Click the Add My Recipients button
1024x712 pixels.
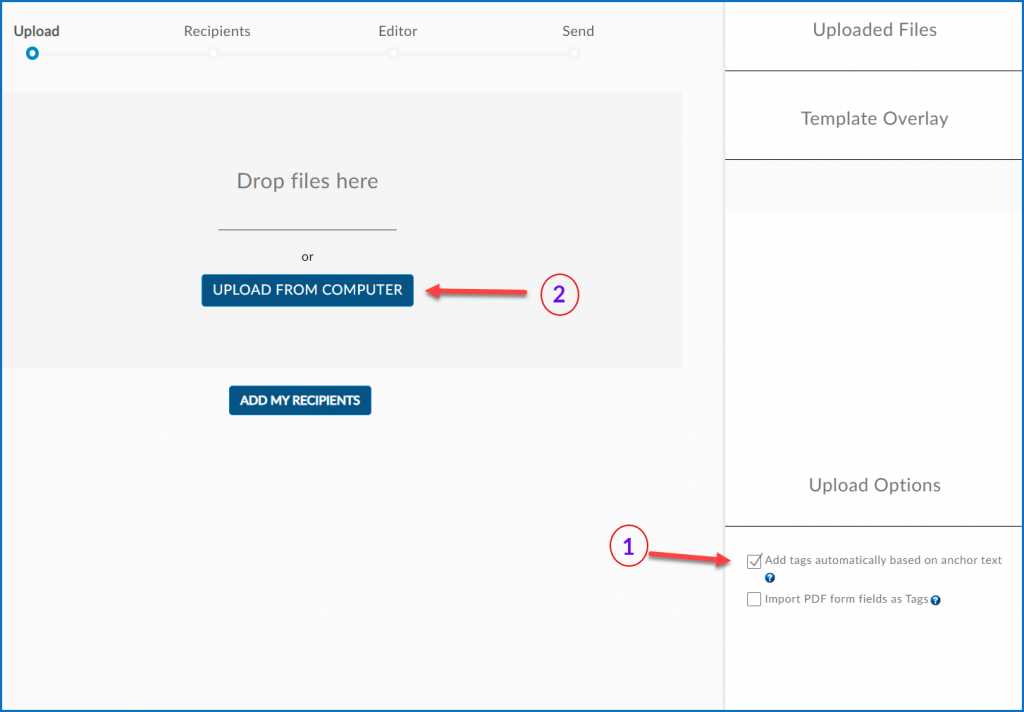click(300, 401)
